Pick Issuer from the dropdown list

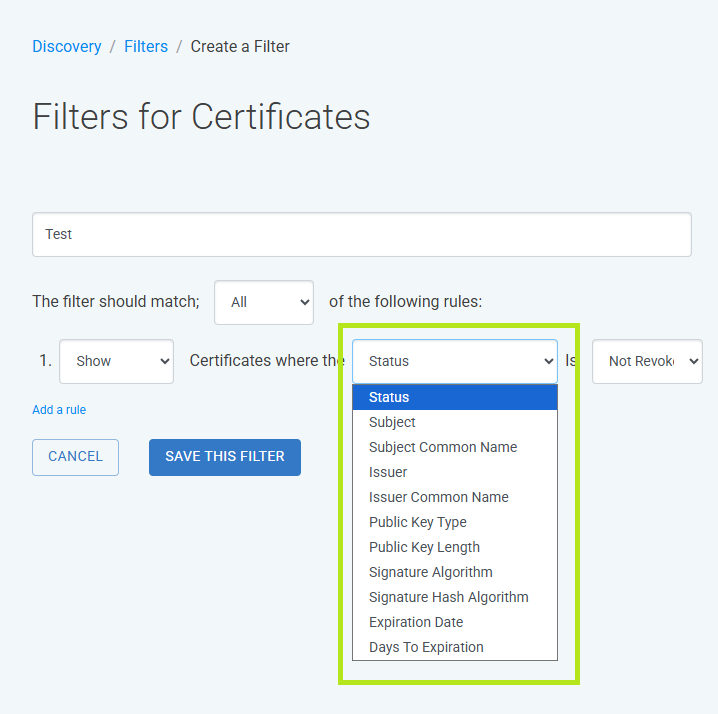pyautogui.click(x=455, y=472)
